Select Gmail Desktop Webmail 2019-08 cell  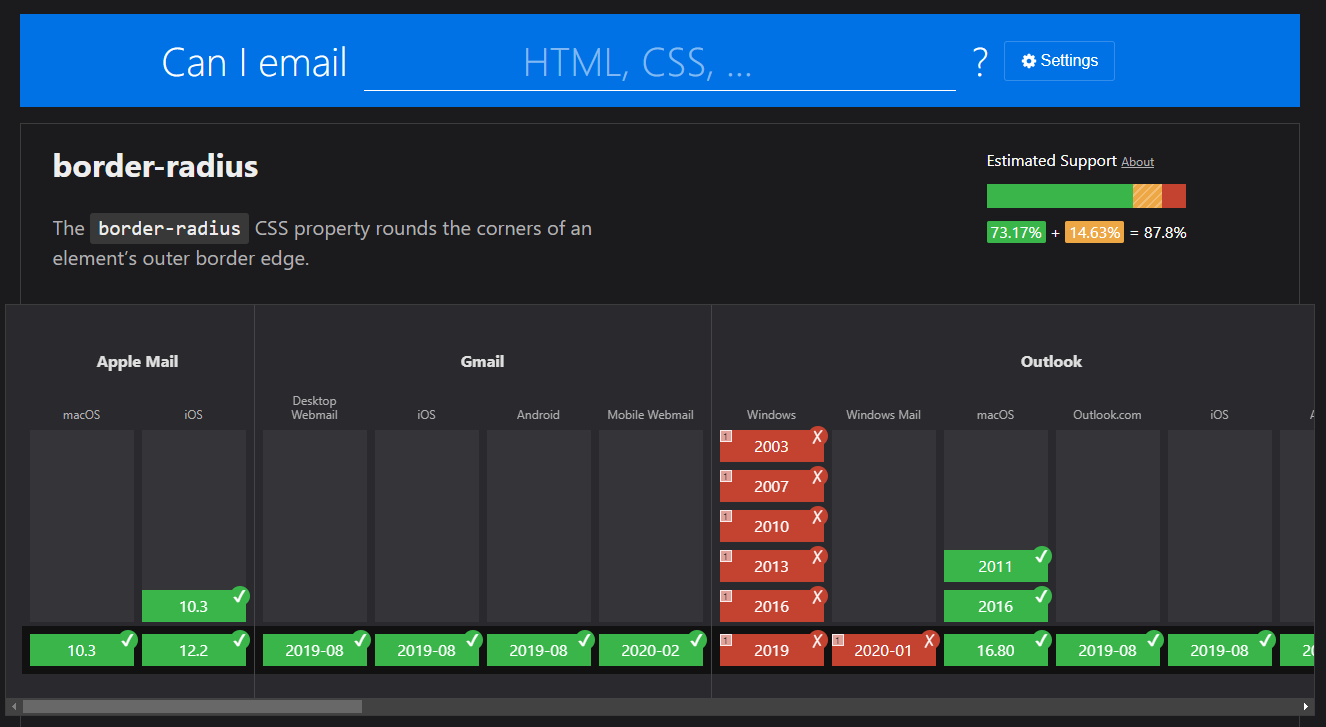pyautogui.click(x=314, y=651)
